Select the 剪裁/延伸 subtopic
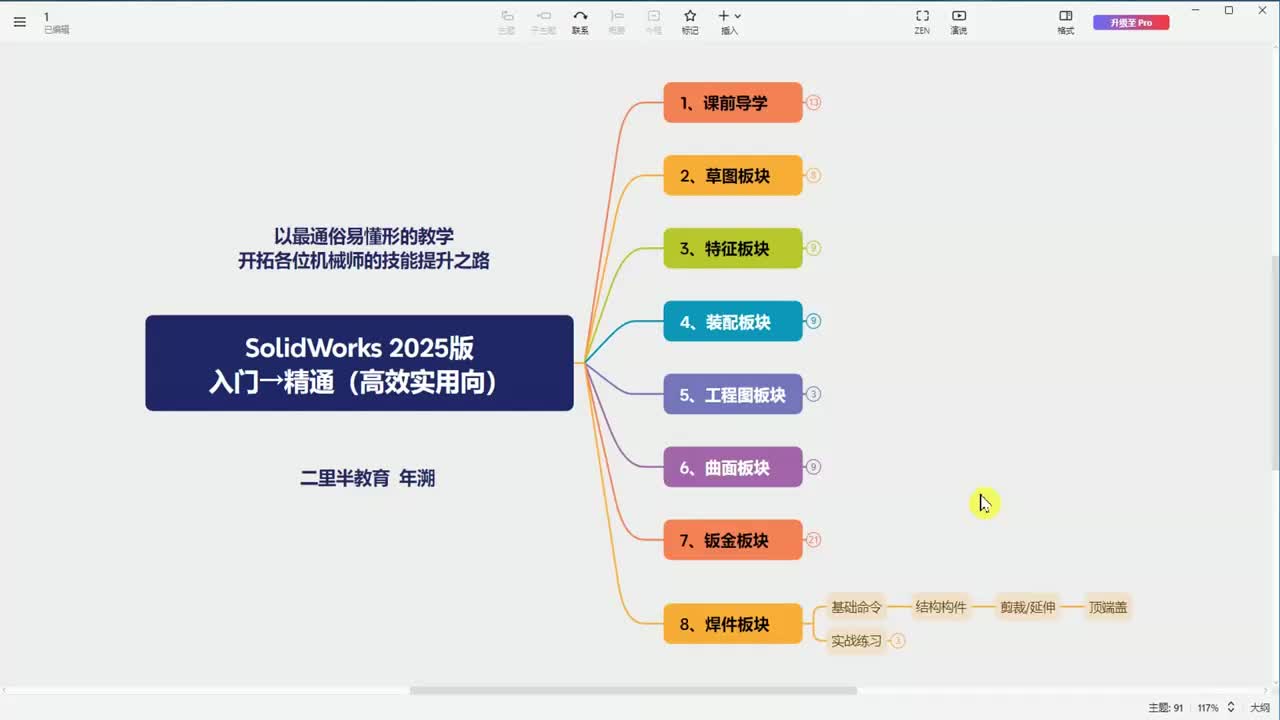Screen dimensions: 1280x720 pyautogui.click(x=1028, y=607)
